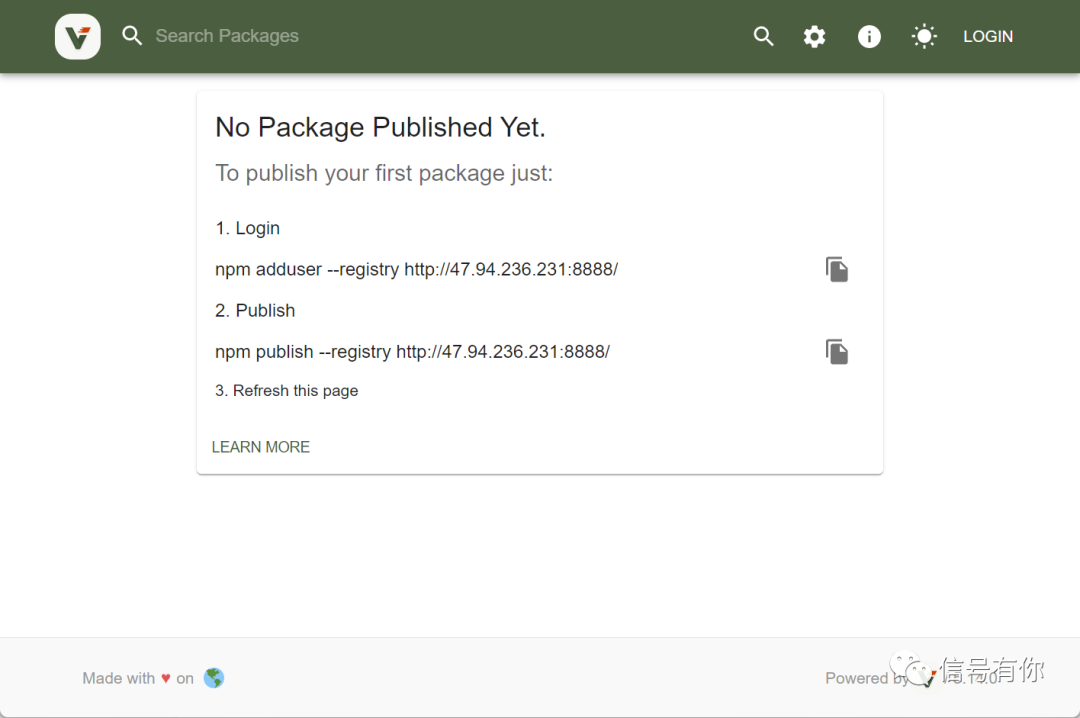Open settings with the gear icon

click(x=814, y=37)
